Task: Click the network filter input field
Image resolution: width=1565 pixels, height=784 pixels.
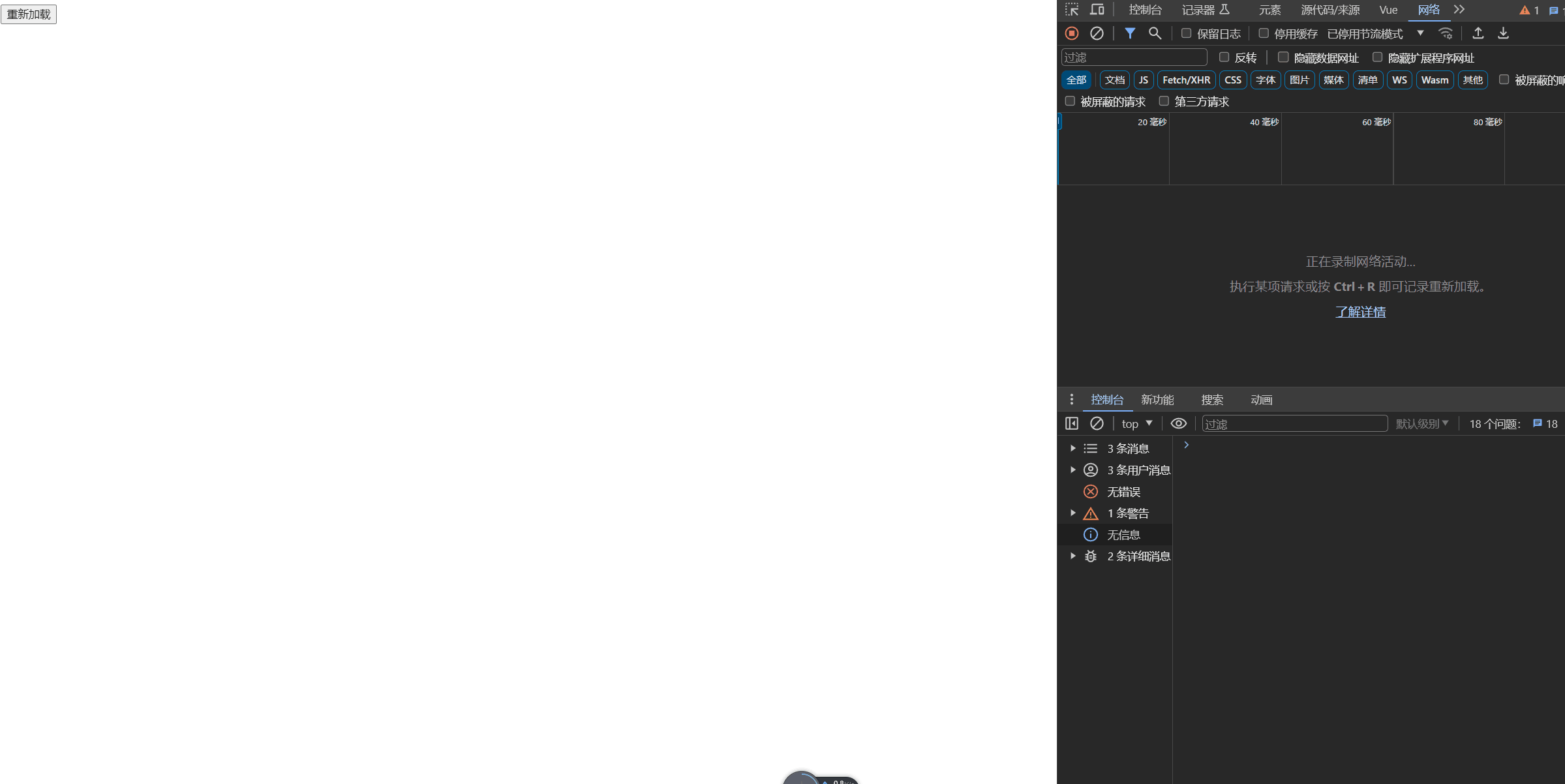Action: [x=1134, y=57]
